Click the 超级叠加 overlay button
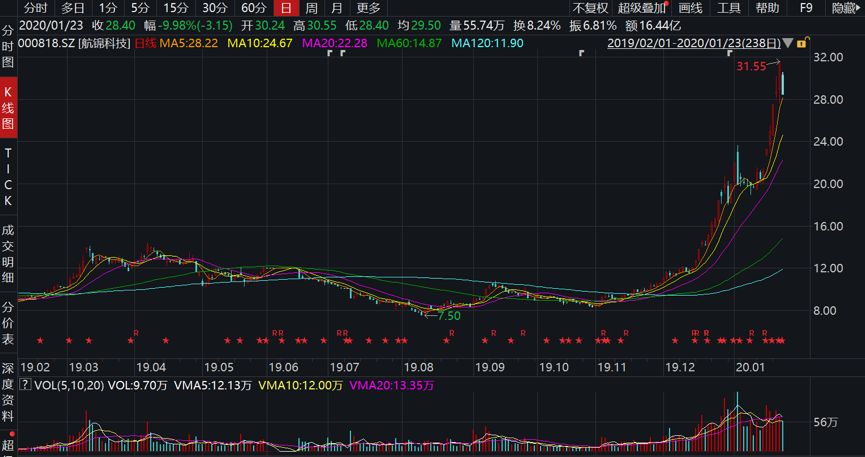The width and height of the screenshot is (865, 457). tap(642, 8)
